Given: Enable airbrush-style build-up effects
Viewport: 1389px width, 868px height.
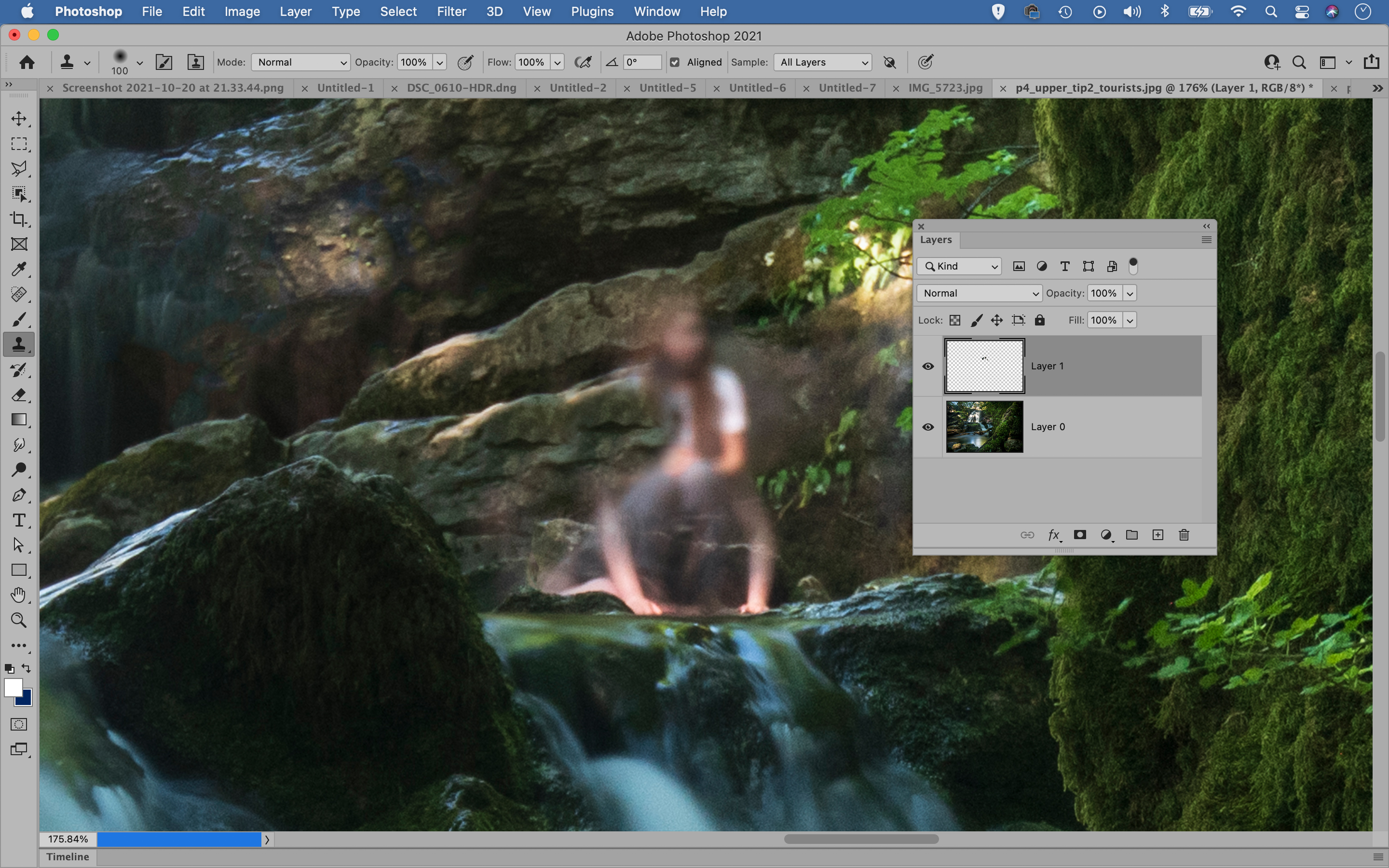Looking at the screenshot, I should [583, 62].
